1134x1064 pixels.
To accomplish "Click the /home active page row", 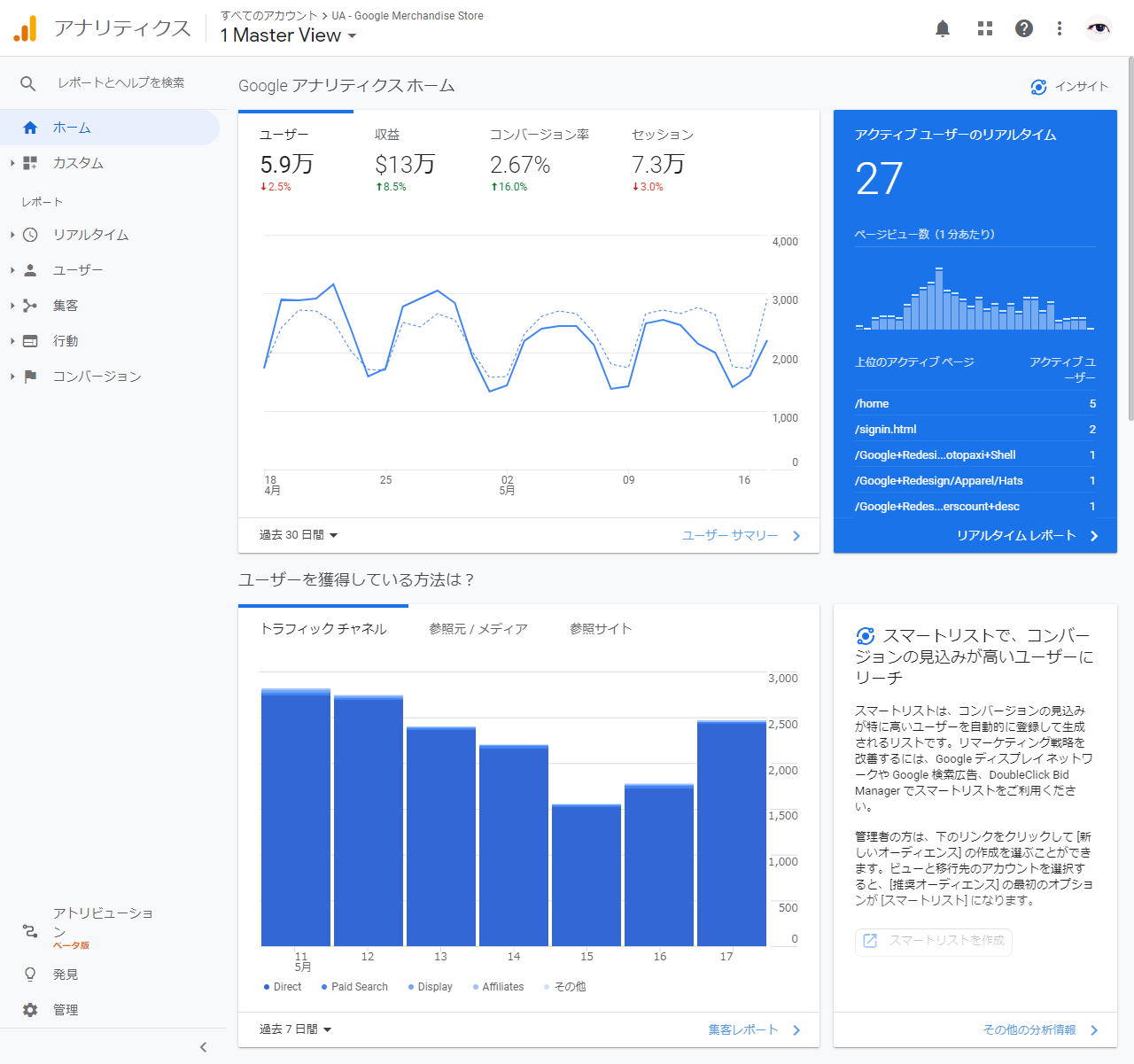I will tap(975, 404).
